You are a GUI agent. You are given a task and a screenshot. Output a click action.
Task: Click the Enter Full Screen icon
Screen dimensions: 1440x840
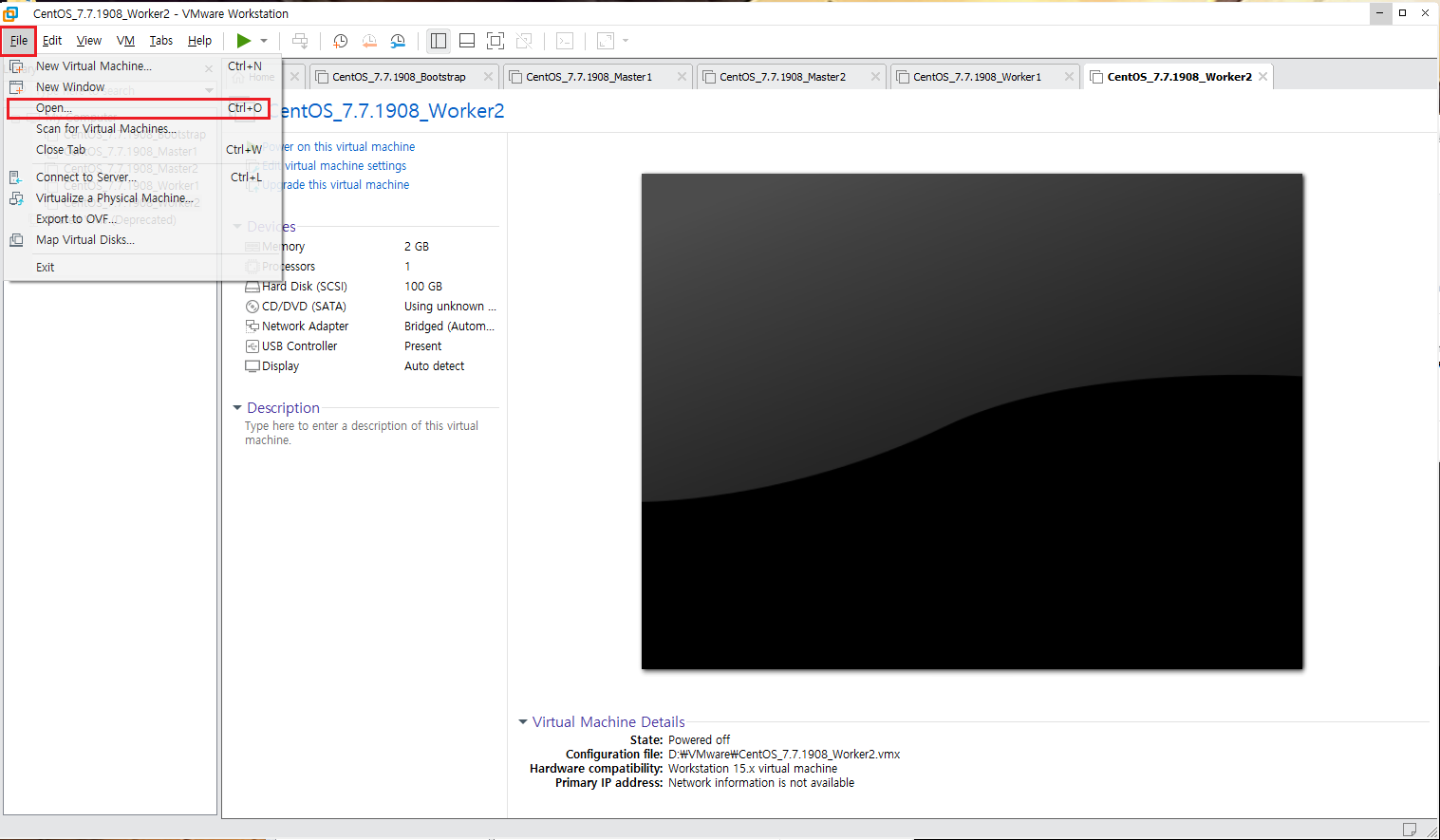[496, 41]
